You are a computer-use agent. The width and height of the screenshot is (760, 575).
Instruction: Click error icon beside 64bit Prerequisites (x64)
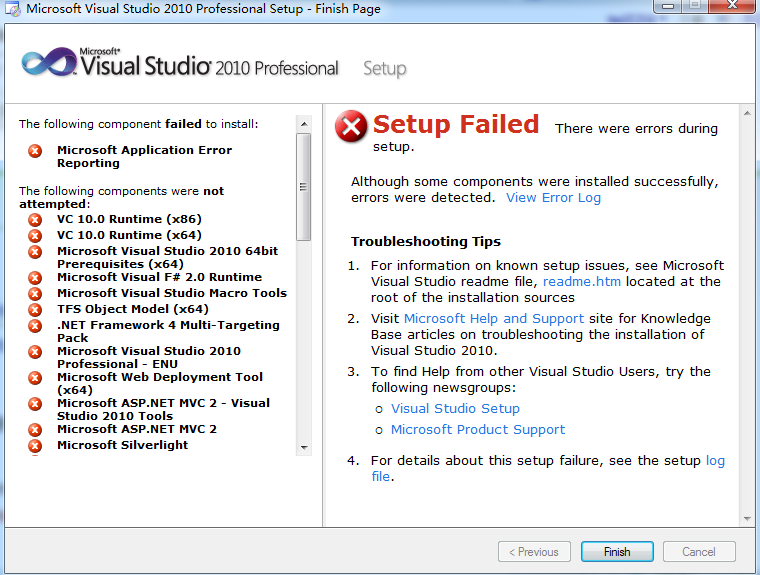[x=35, y=252]
